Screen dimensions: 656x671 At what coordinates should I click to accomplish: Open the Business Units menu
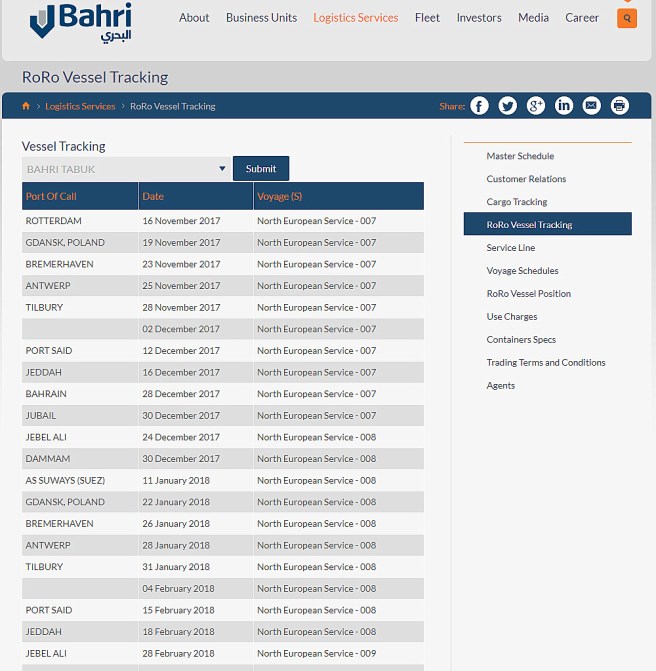261,18
